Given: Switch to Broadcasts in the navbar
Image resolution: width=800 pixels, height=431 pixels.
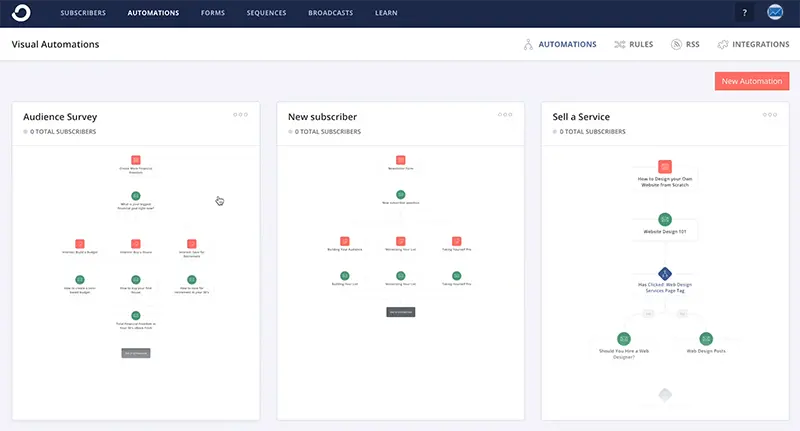Looking at the screenshot, I should [330, 13].
